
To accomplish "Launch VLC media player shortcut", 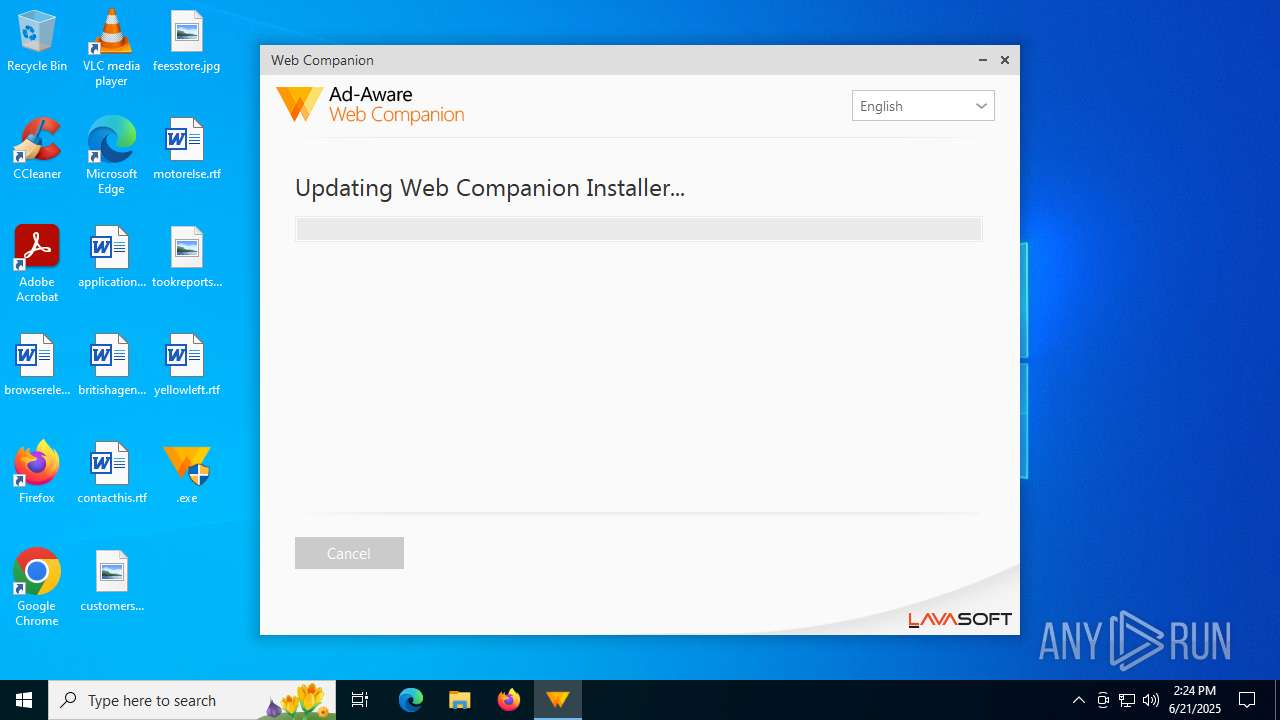I will [x=111, y=48].
